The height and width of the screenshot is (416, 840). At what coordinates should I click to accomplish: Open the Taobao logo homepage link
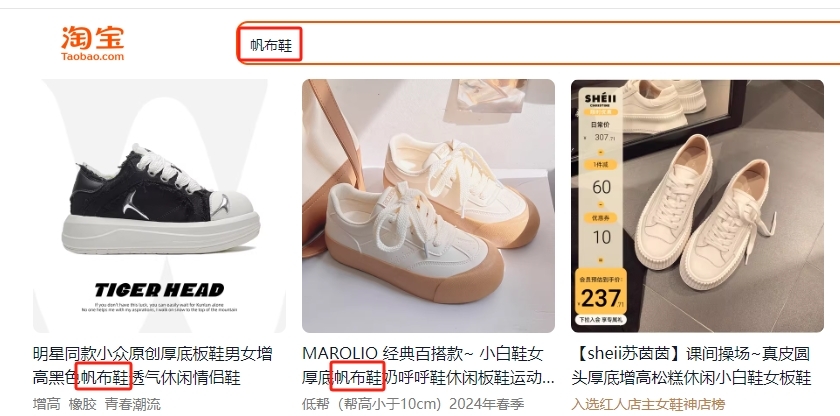click(x=93, y=43)
